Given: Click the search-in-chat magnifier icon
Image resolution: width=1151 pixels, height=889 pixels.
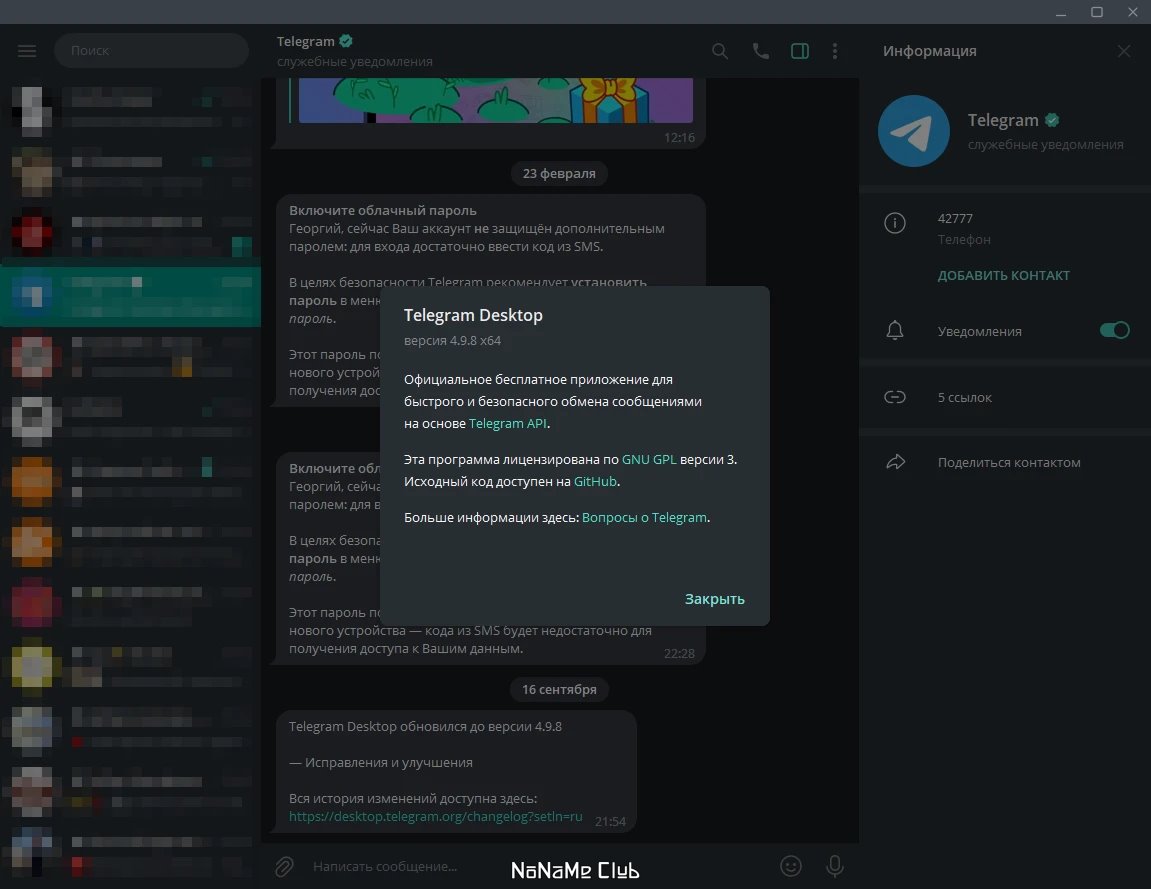Looking at the screenshot, I should (x=720, y=51).
